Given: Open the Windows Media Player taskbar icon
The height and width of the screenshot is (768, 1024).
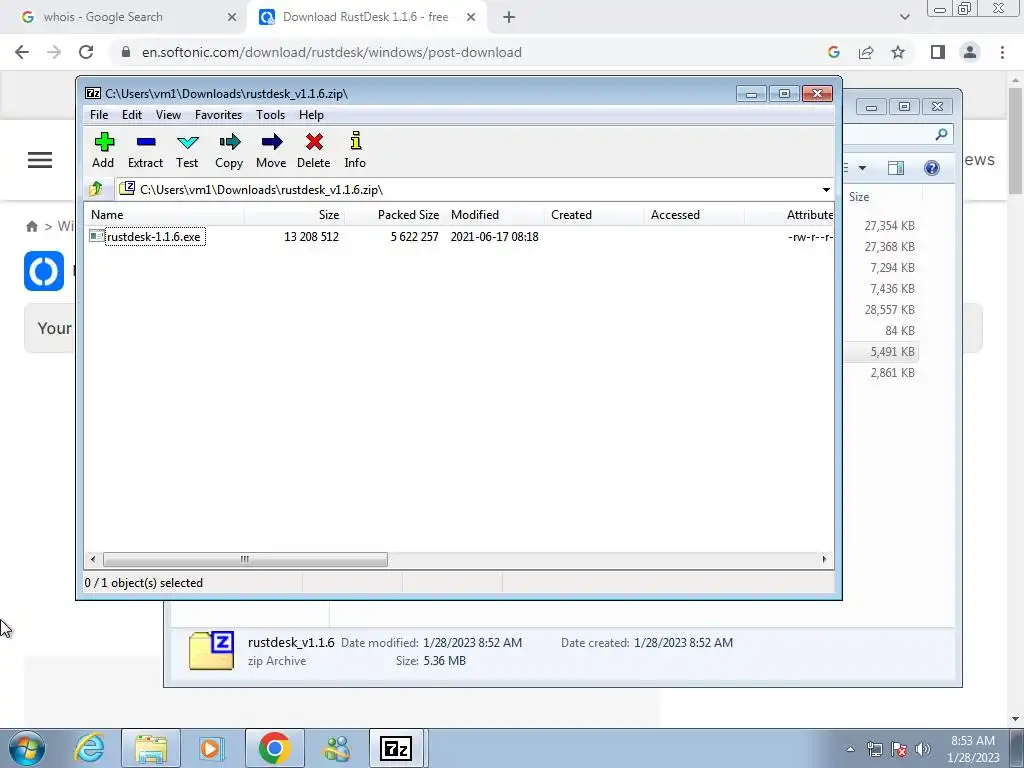Looking at the screenshot, I should pos(212,748).
